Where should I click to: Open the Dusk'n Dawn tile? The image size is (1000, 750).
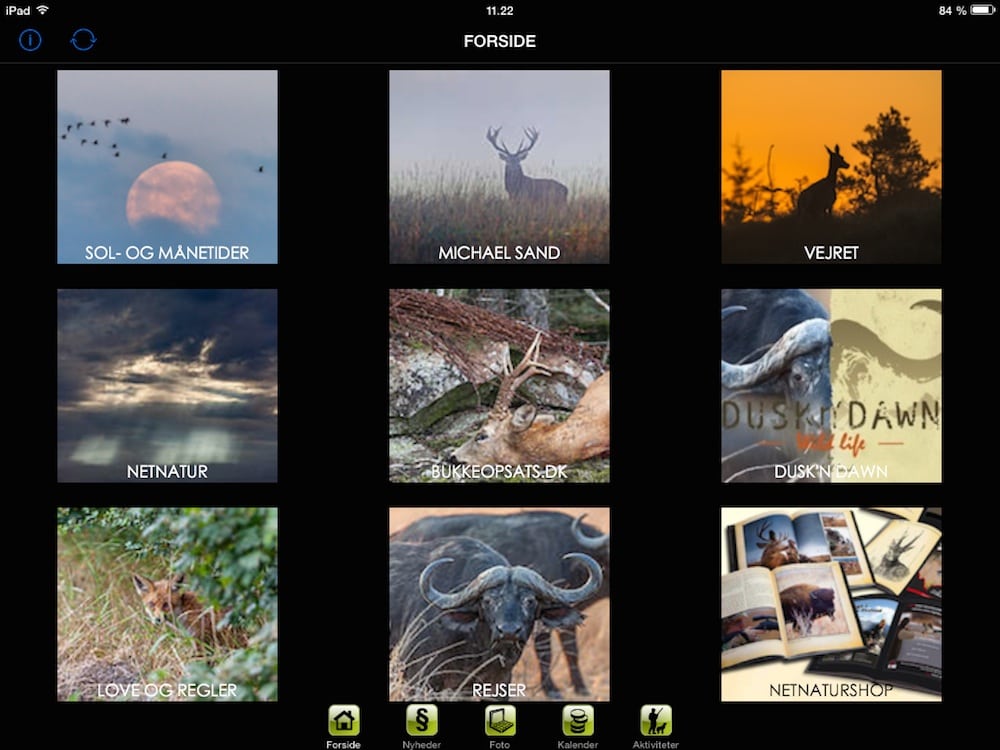[831, 385]
